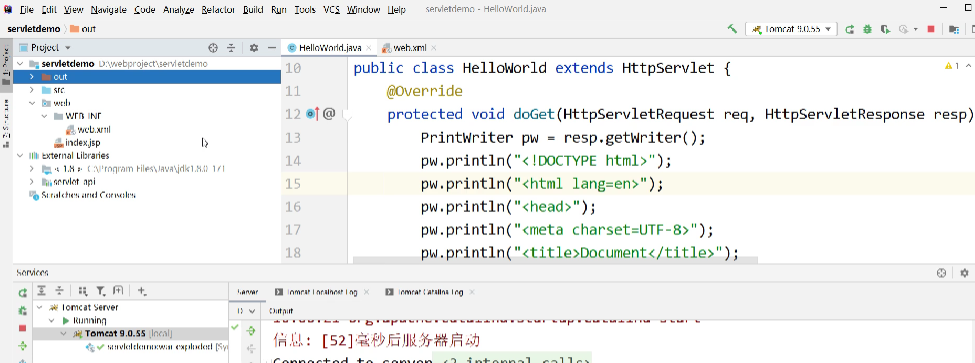Image resolution: width=975 pixels, height=363 pixels.
Task: Close the HelloWorld.java tab
Action: pyautogui.click(x=370, y=48)
